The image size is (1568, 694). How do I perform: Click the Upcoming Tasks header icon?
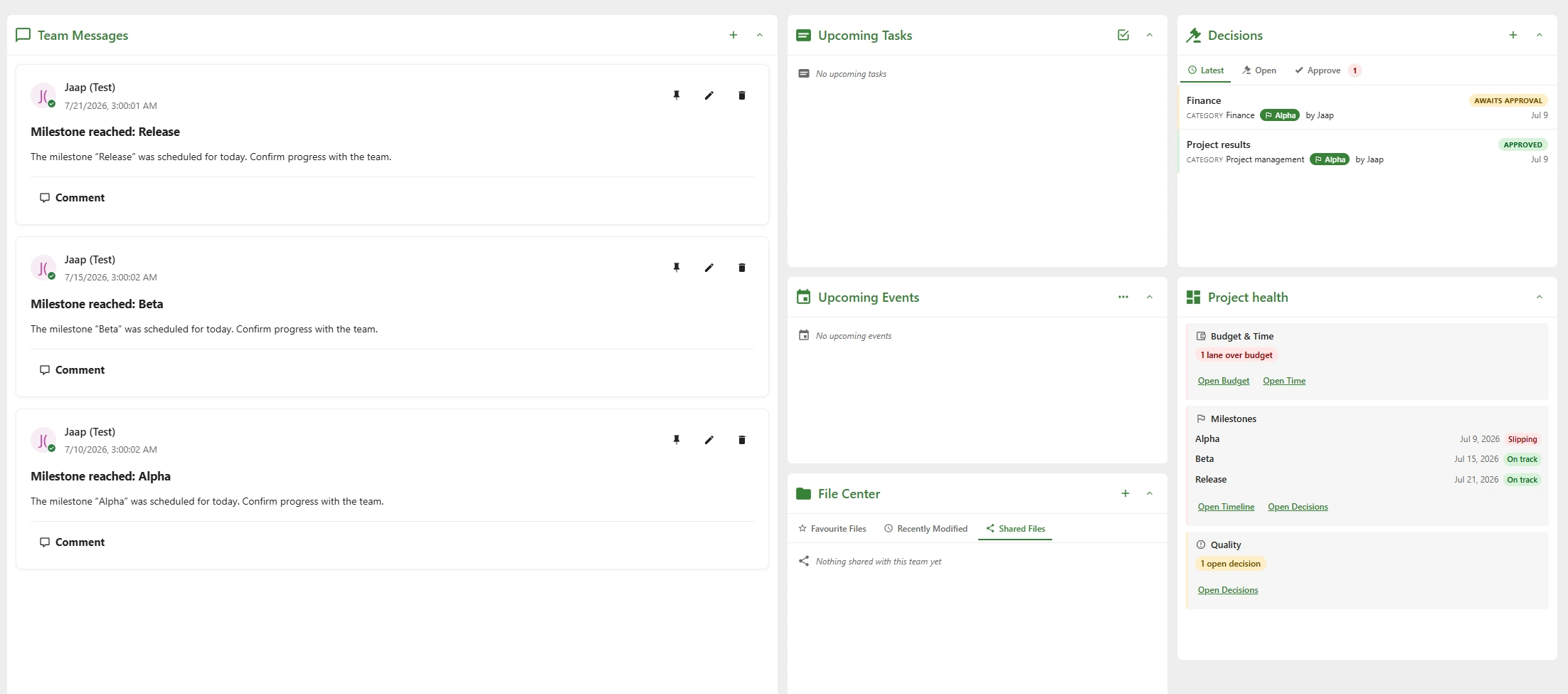[x=803, y=35]
